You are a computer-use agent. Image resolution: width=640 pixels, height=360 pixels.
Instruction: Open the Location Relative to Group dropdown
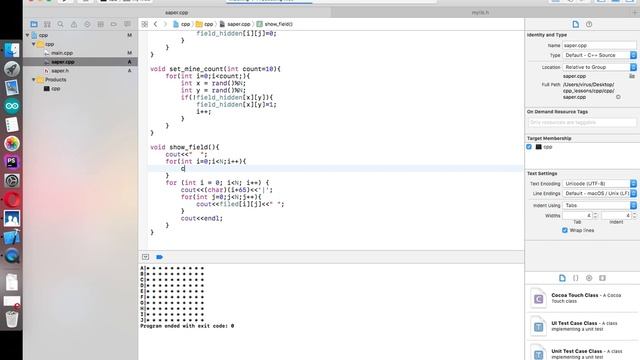[599, 67]
